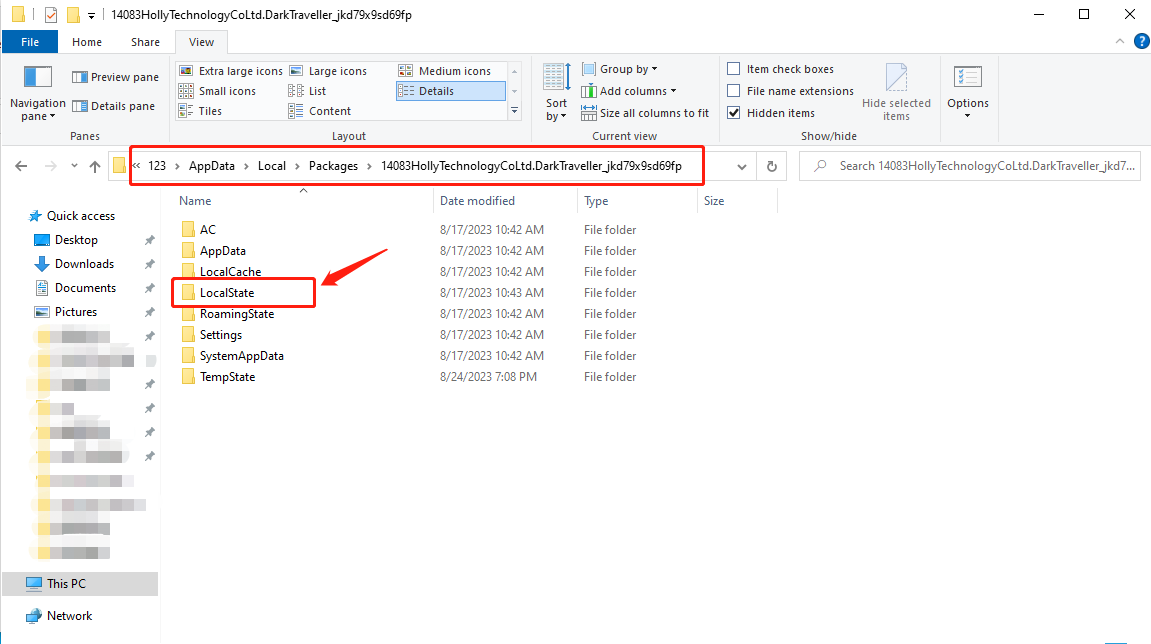Select This PC in navigation pane
This screenshot has height=644, width=1151.
click(66, 584)
